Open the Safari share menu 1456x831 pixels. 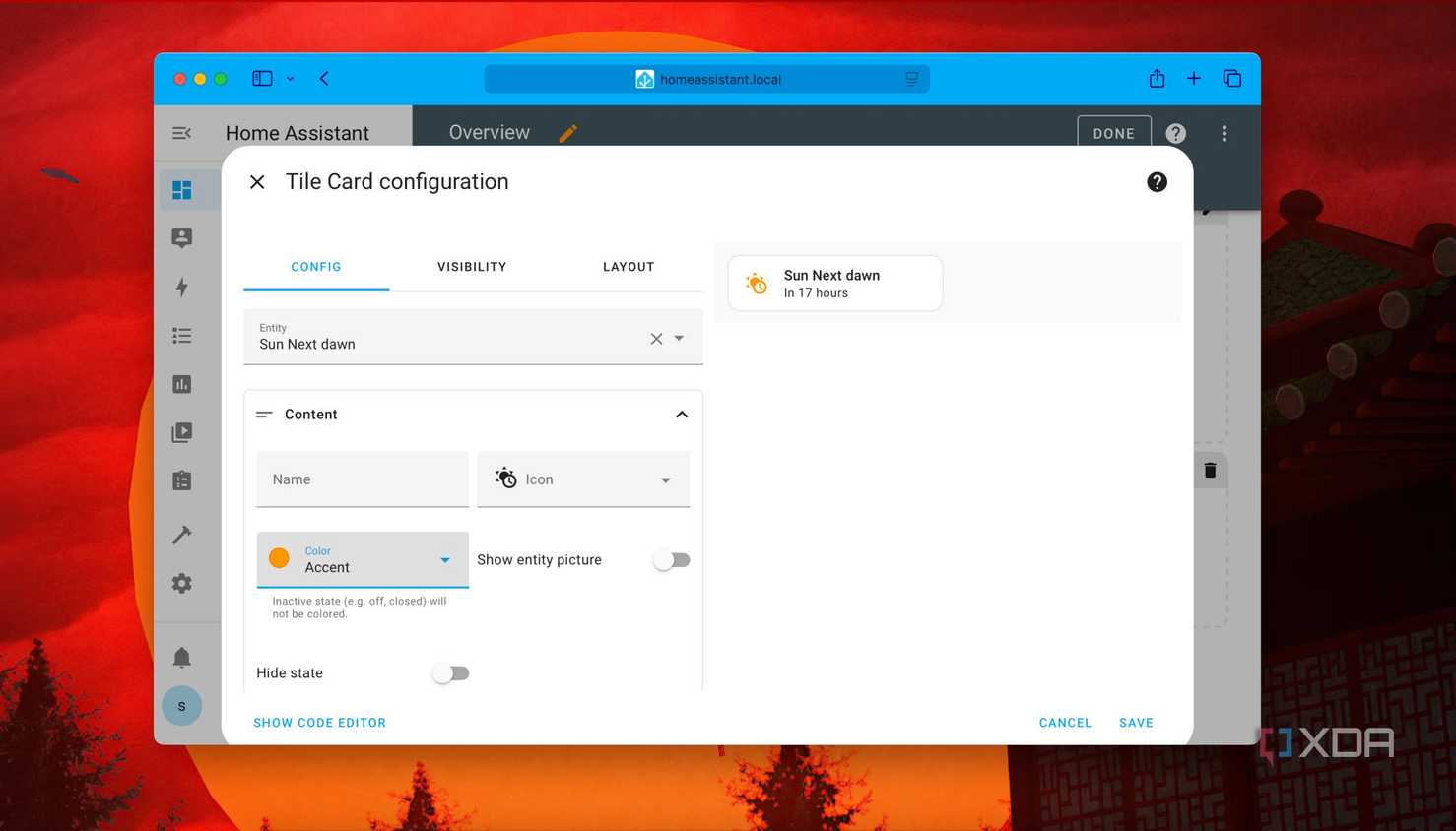[1158, 79]
